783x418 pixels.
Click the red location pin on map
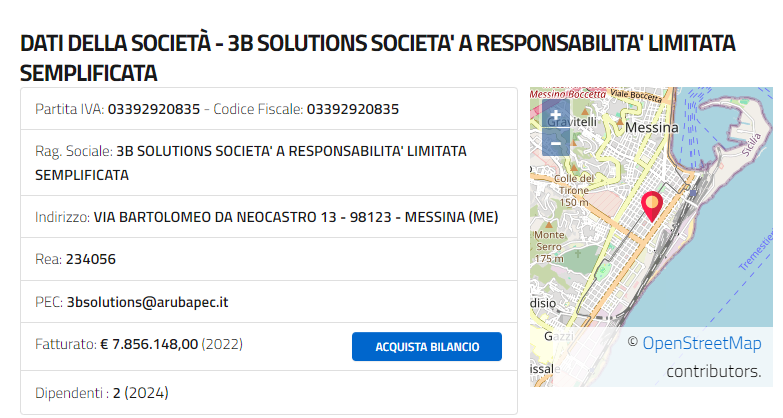[651, 205]
